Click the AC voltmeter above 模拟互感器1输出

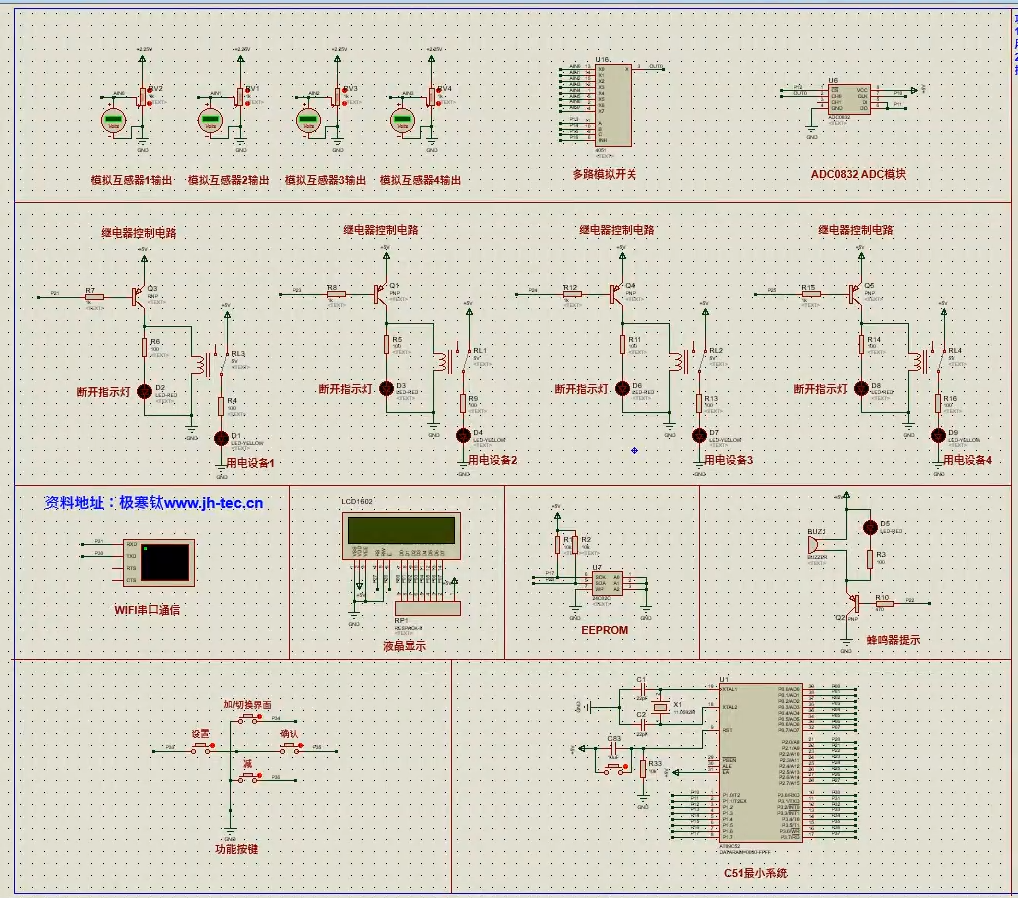click(114, 121)
